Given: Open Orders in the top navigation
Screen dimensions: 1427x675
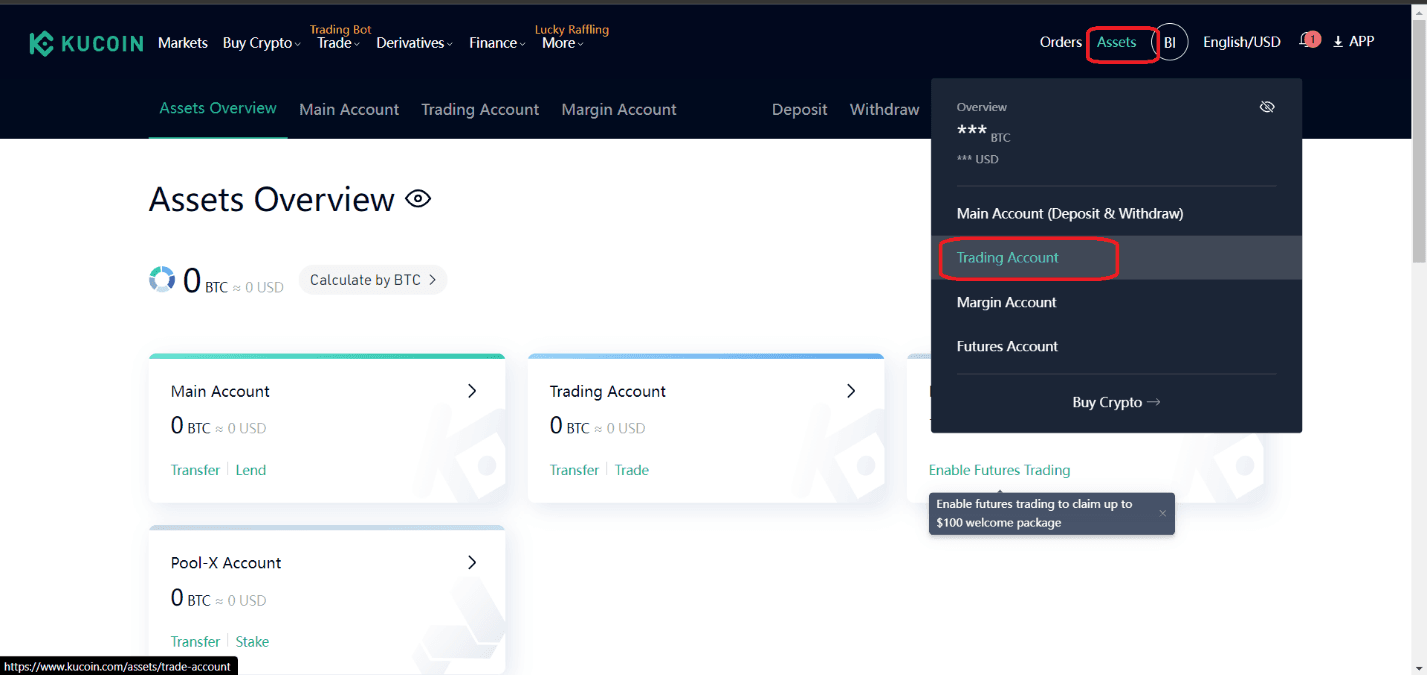Looking at the screenshot, I should (x=1061, y=42).
